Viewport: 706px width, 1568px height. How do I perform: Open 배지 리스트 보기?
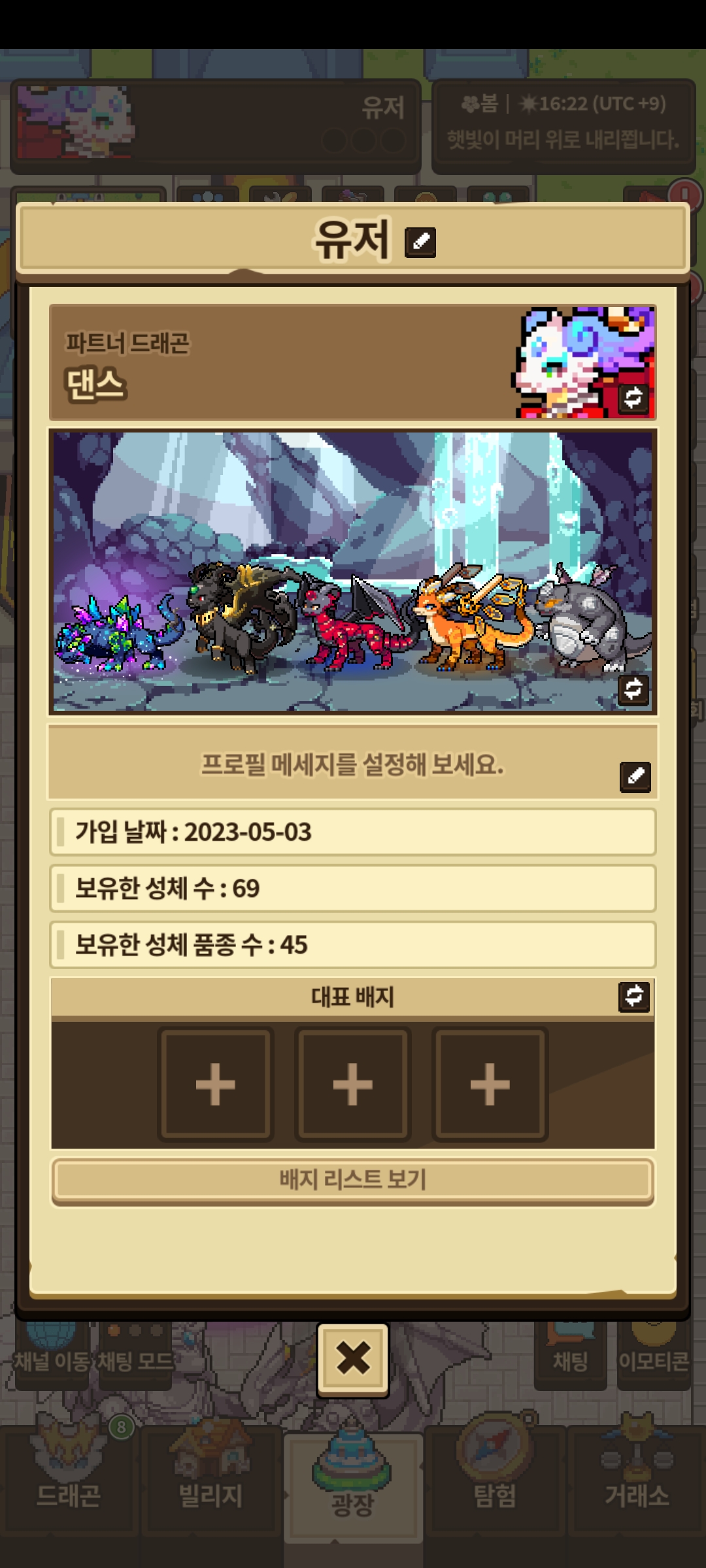(x=353, y=1181)
